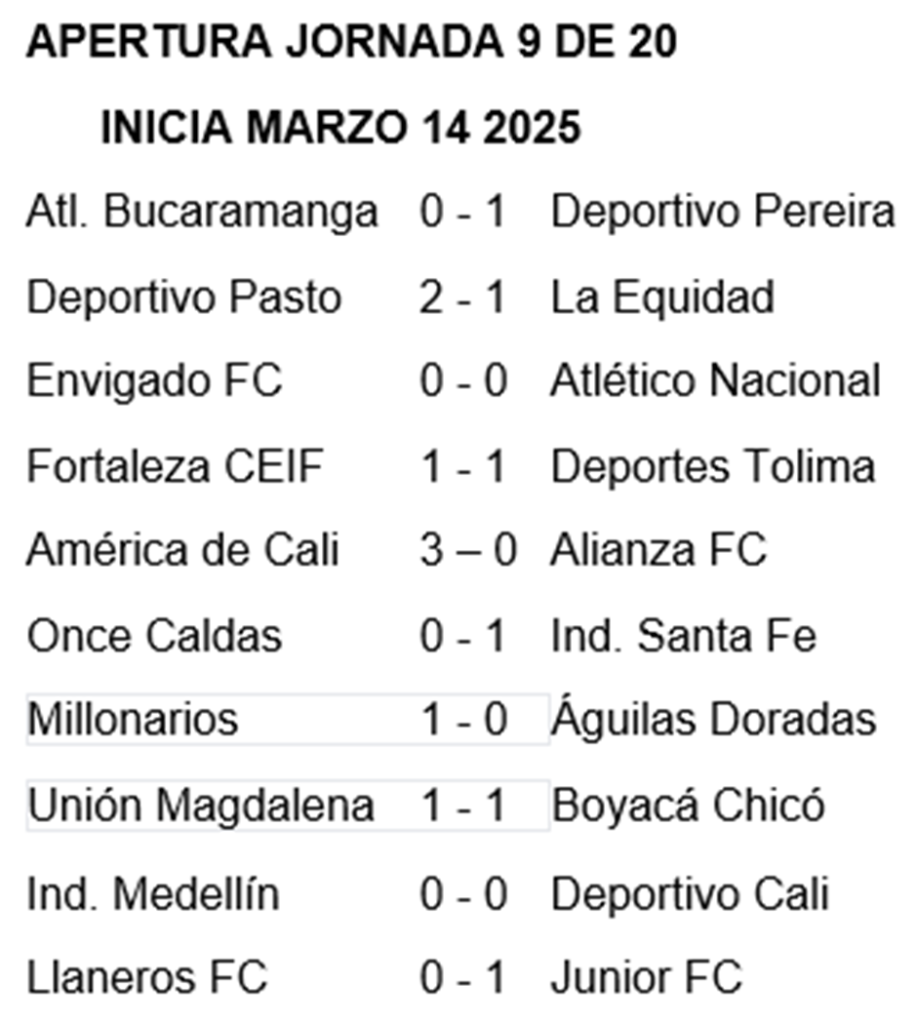
Task: Select the Once Caldas entry
Action: (x=154, y=635)
